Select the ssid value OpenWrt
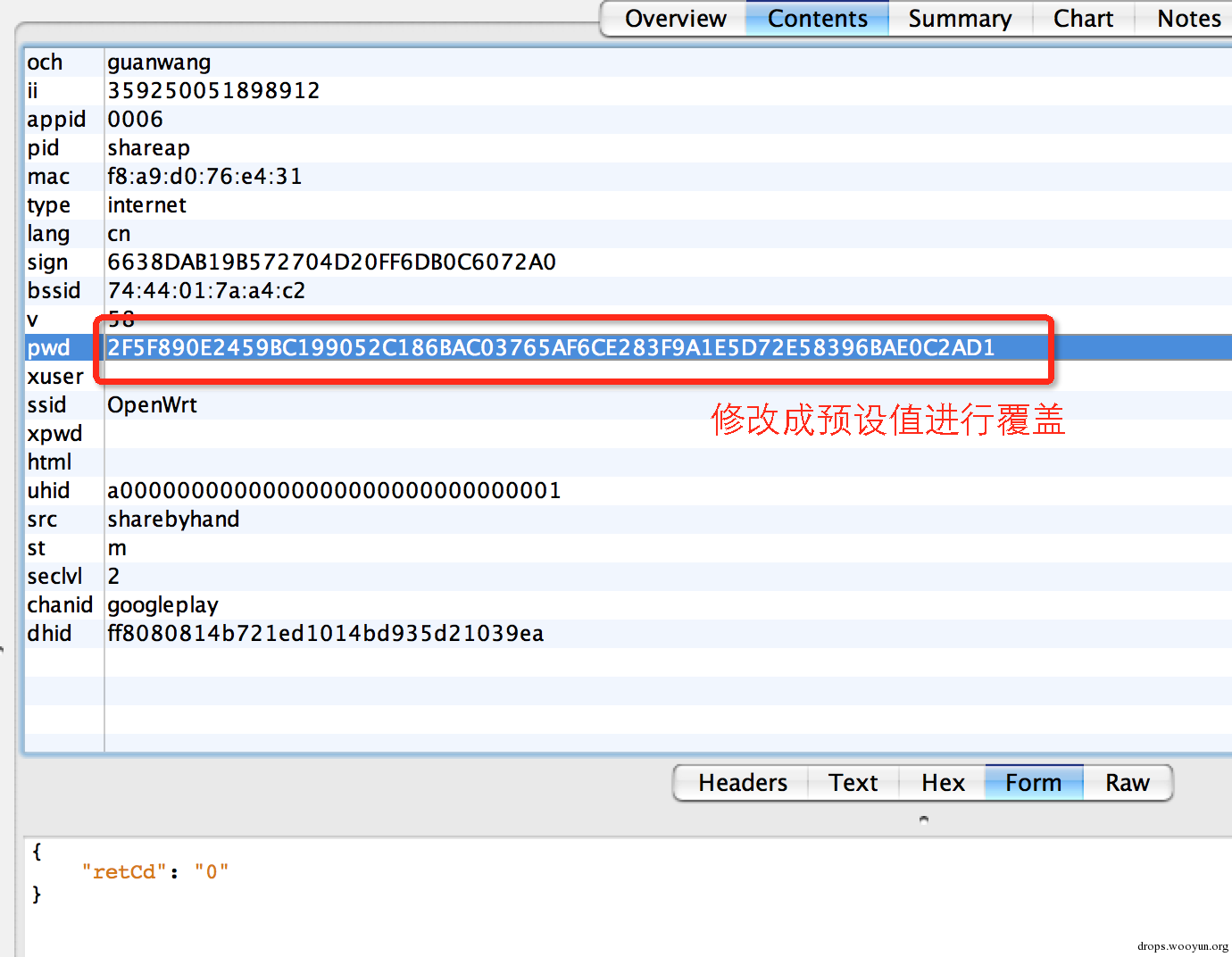 click(152, 405)
